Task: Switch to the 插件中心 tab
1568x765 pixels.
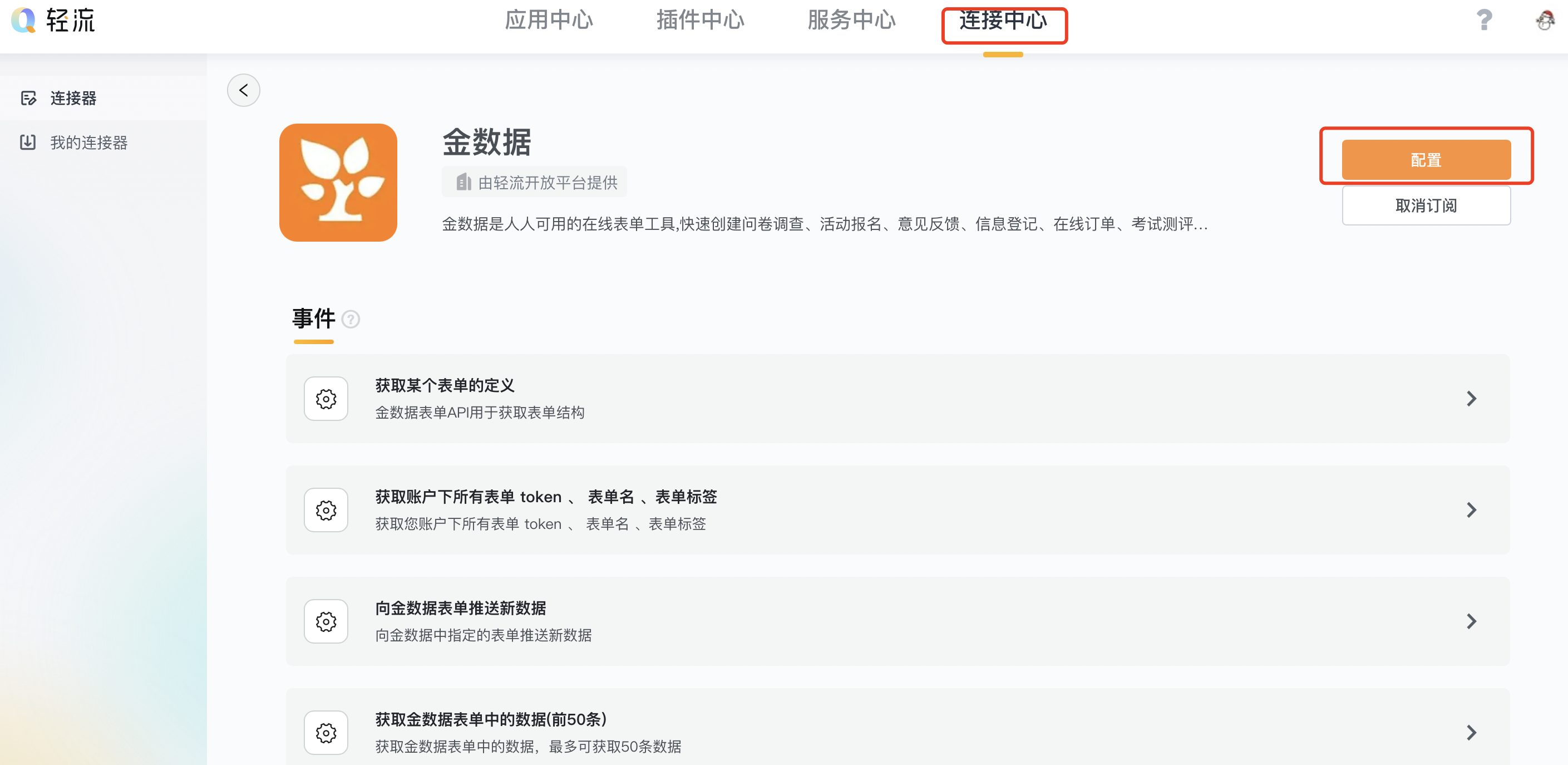Action: 700,21
